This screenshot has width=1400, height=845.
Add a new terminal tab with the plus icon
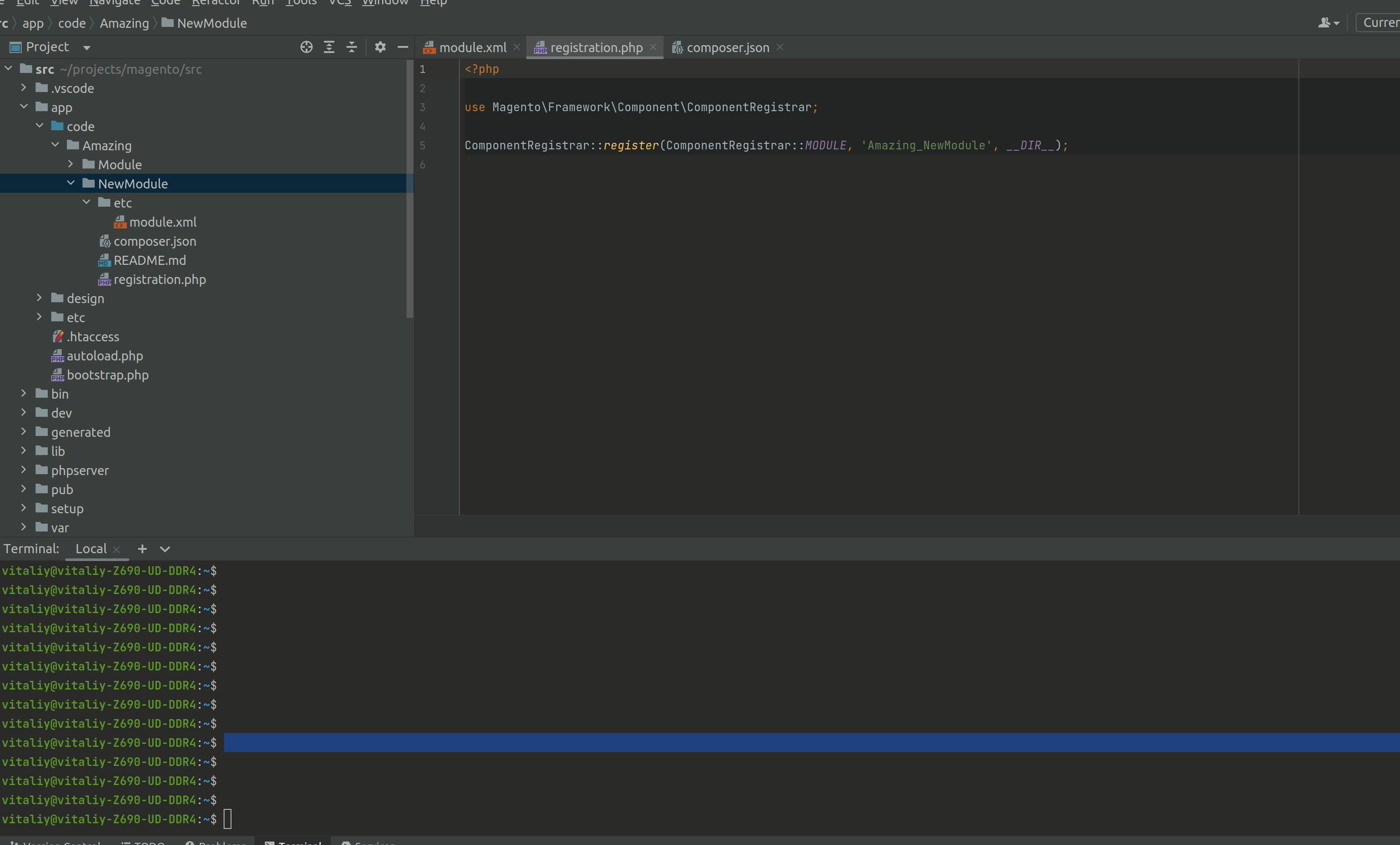click(142, 549)
